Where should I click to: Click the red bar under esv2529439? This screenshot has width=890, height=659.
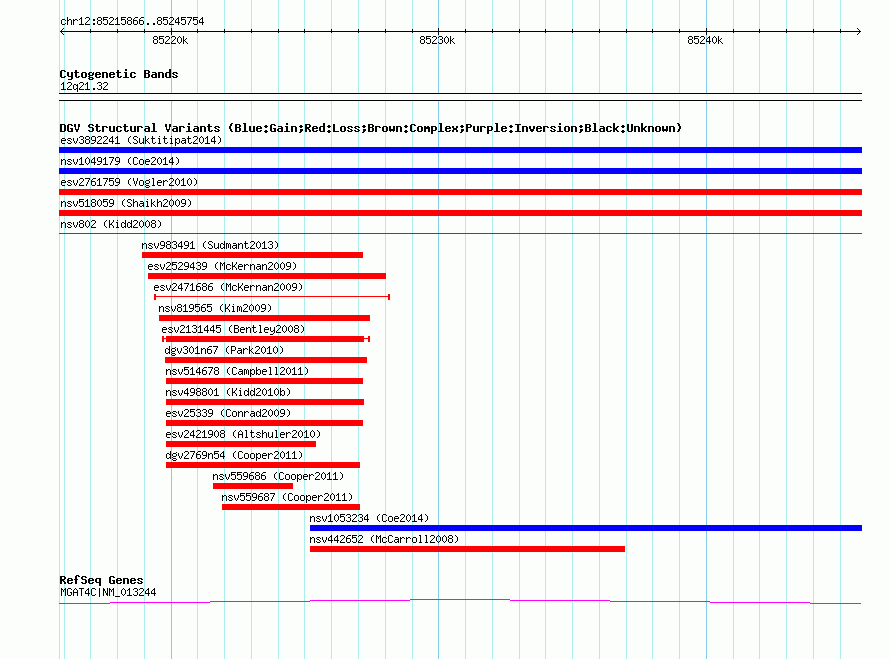[x=267, y=276]
